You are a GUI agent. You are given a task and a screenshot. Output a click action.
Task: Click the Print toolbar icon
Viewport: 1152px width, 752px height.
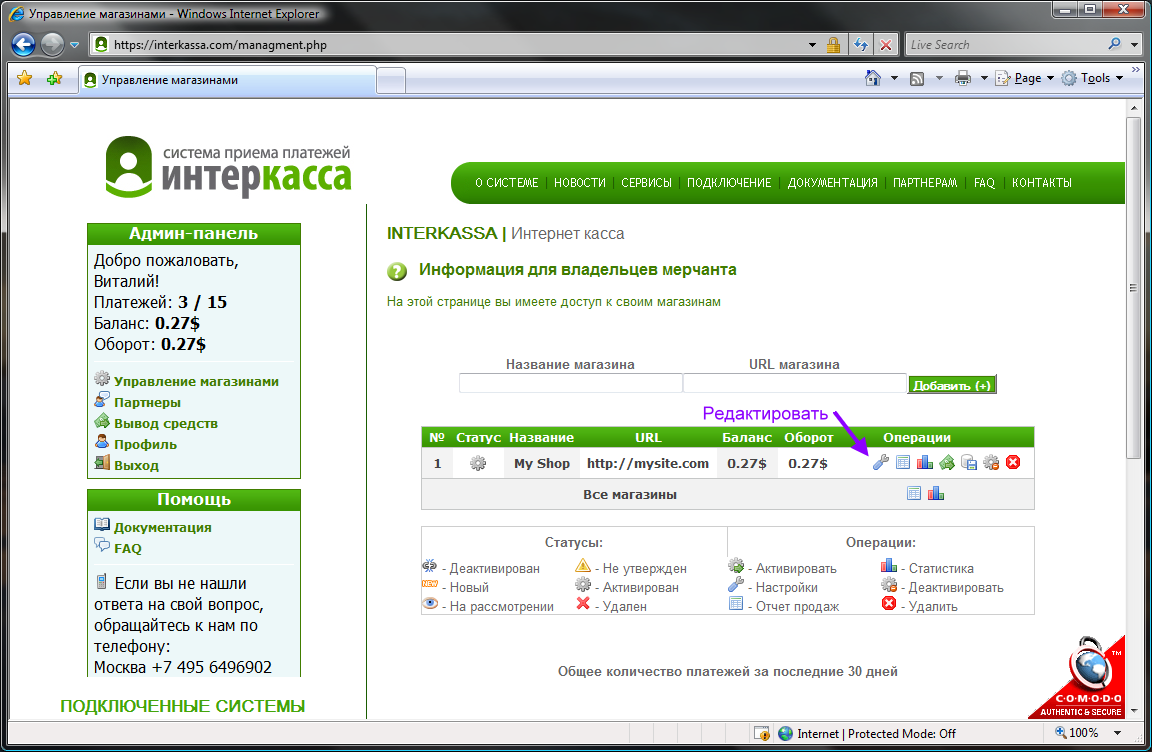(x=962, y=78)
